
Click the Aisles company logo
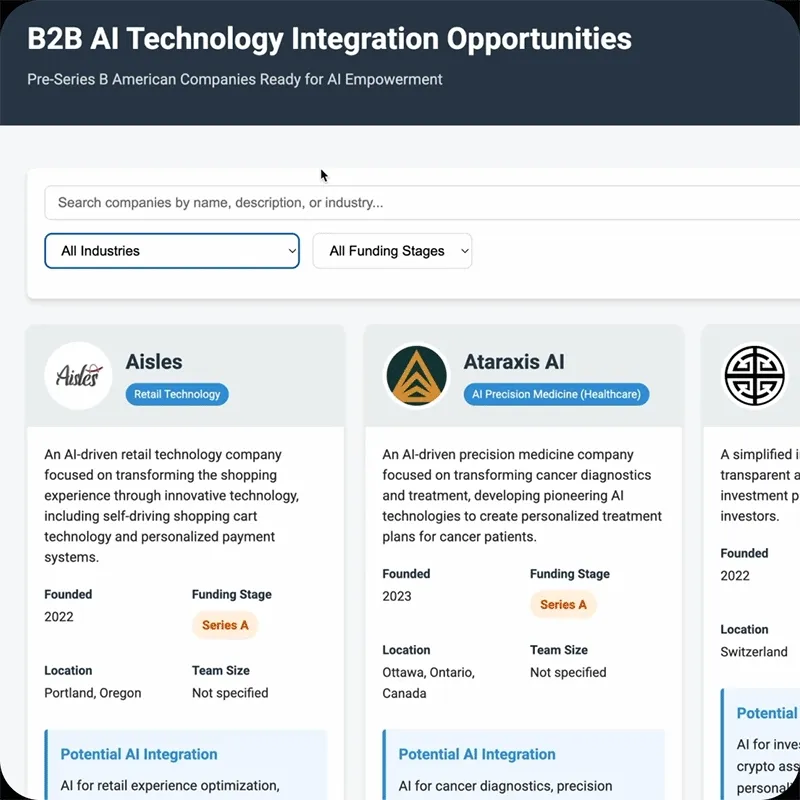tap(78, 376)
